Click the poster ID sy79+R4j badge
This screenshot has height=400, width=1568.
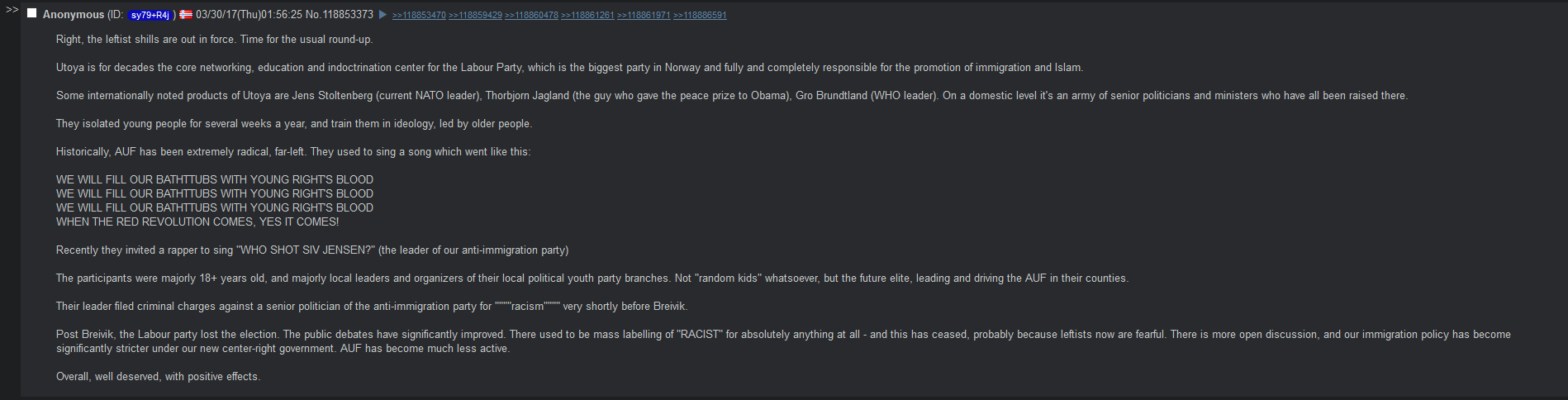coord(150,15)
